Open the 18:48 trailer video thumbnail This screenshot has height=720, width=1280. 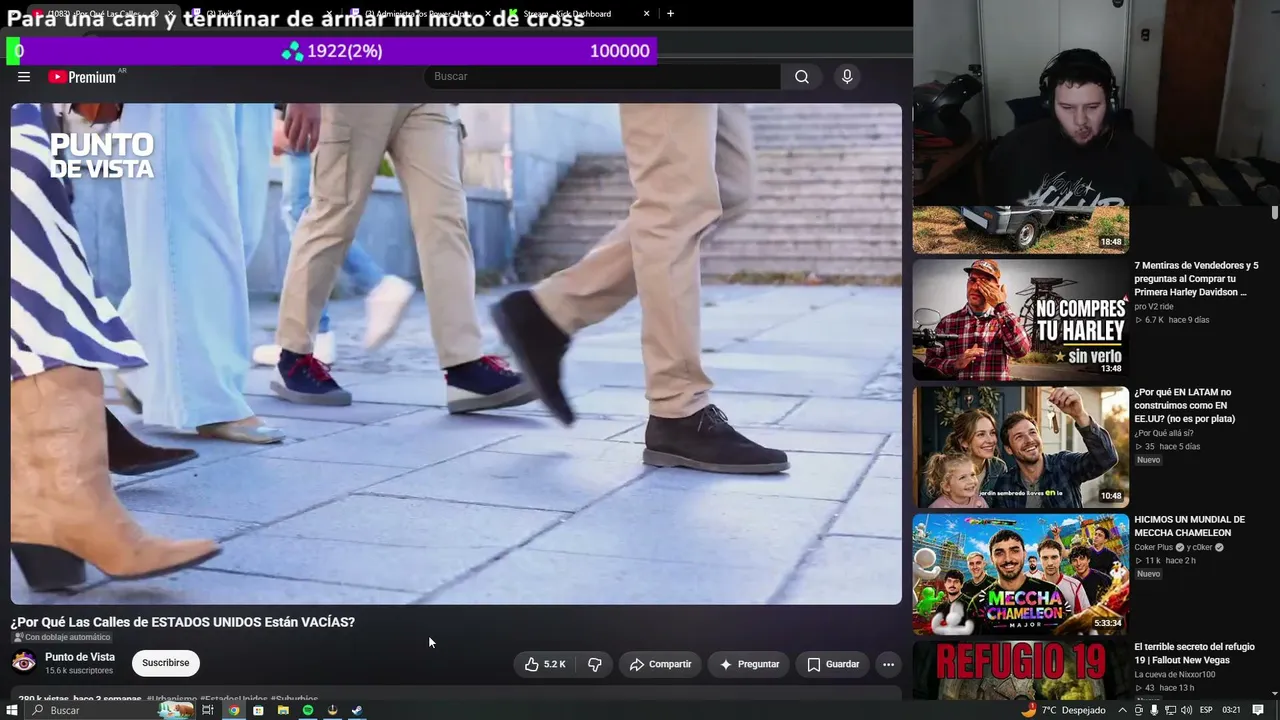[x=1020, y=230]
